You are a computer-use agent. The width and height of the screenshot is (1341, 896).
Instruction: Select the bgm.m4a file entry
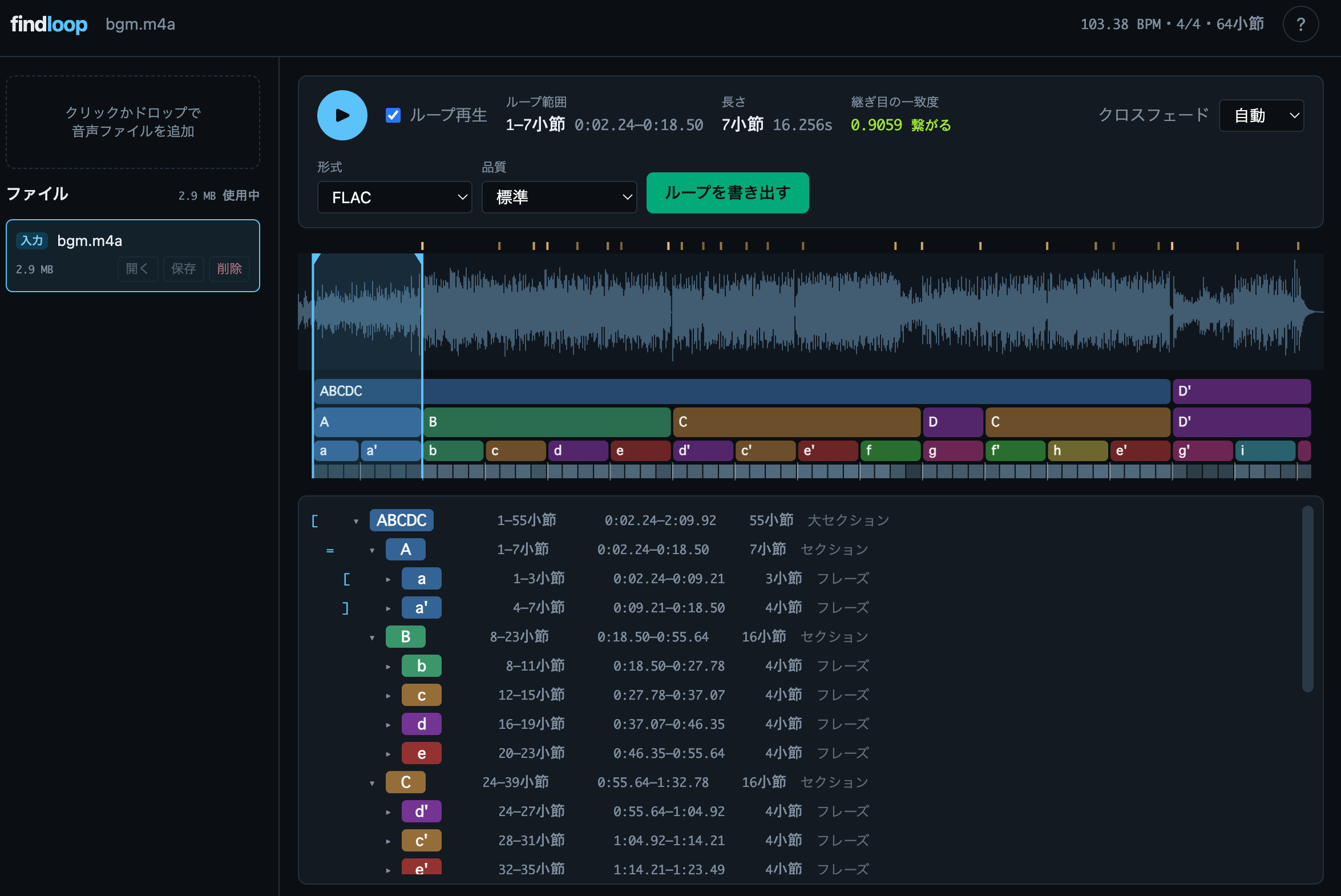(132, 256)
